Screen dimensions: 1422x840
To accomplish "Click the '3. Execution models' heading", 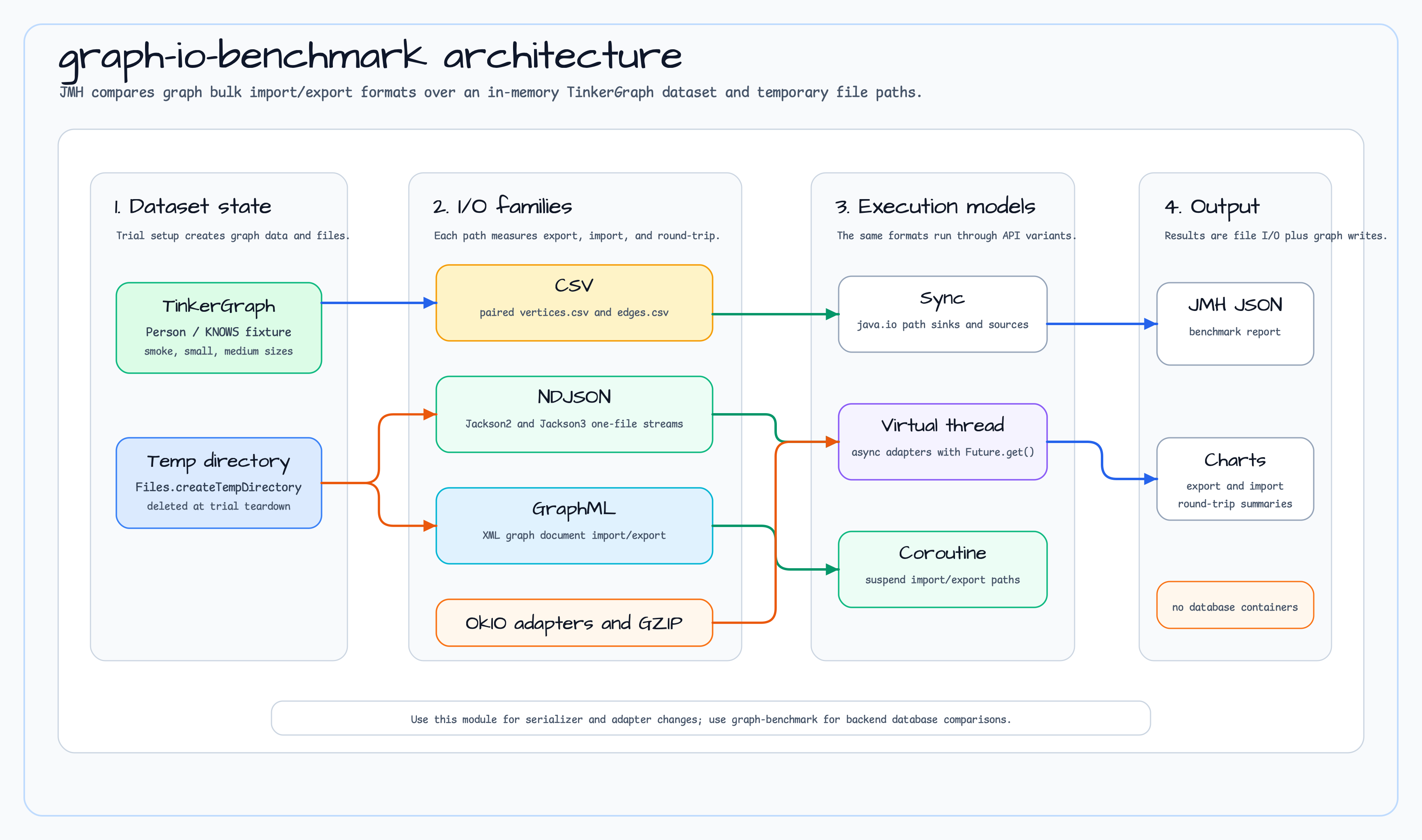I will click(935, 206).
